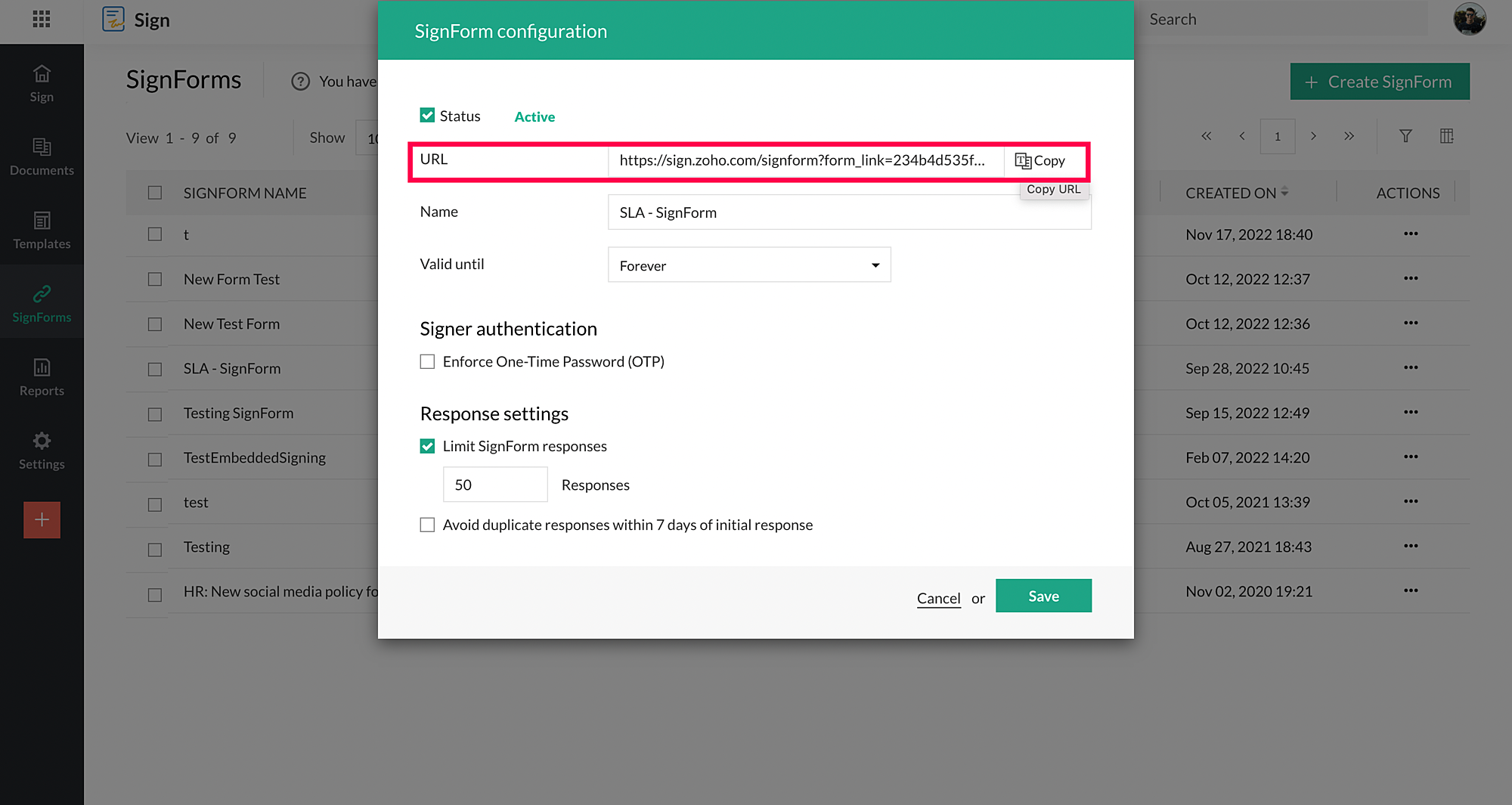Click Create SignForm button
The height and width of the screenshot is (805, 1512).
click(x=1380, y=82)
